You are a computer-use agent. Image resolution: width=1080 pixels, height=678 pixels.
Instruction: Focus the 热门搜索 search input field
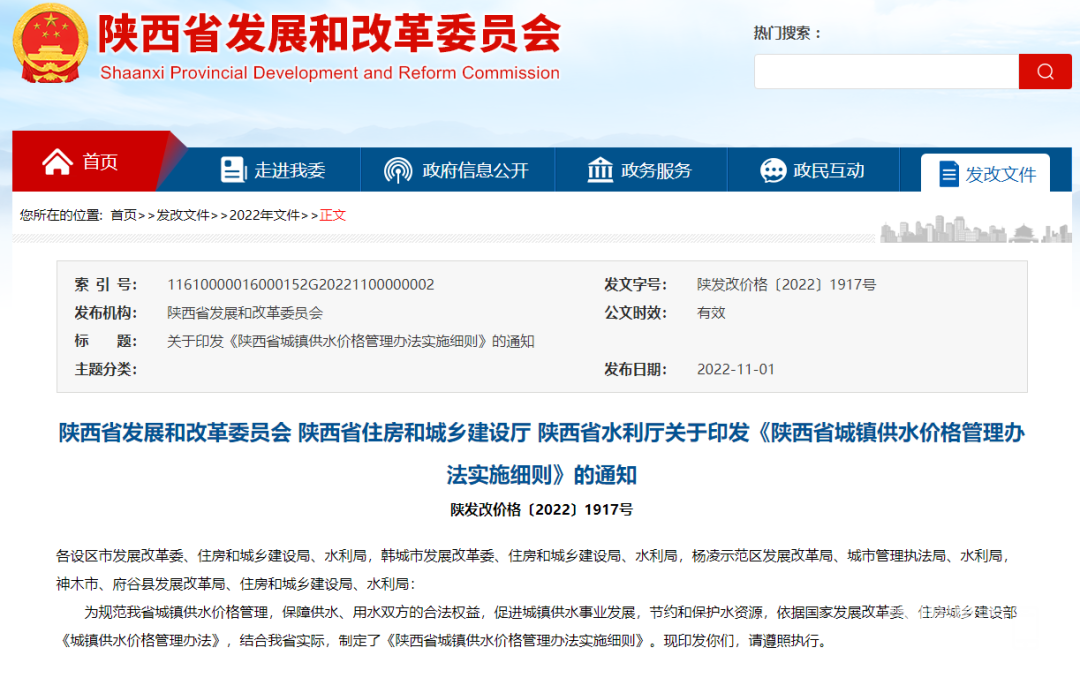885,72
